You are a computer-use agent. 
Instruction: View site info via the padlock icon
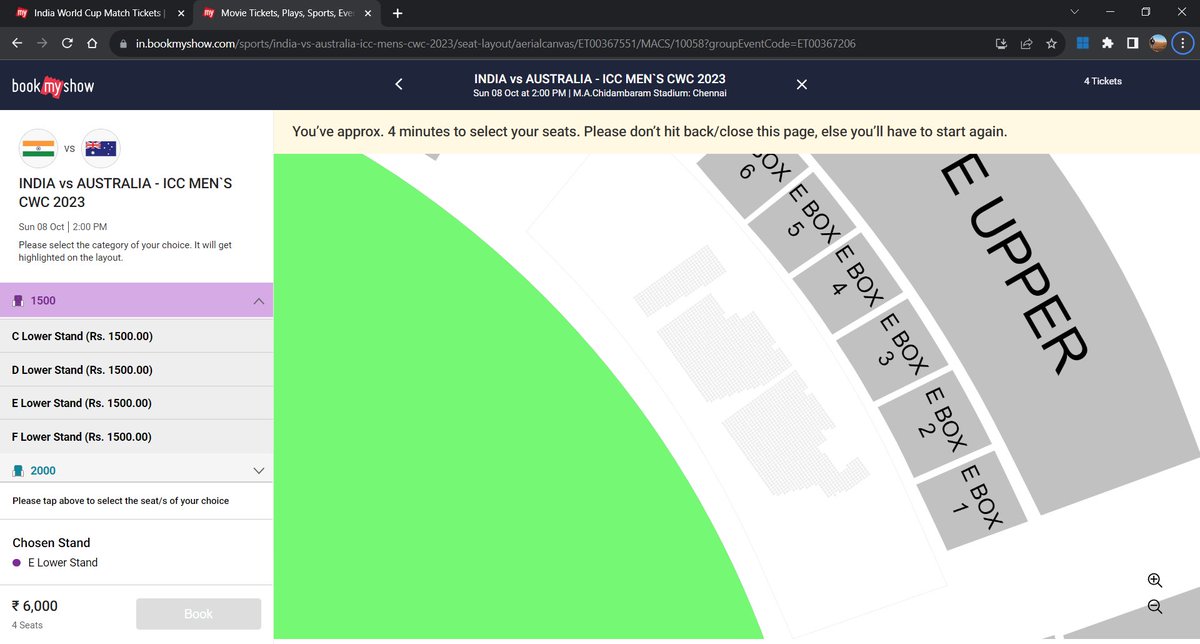[x=122, y=44]
